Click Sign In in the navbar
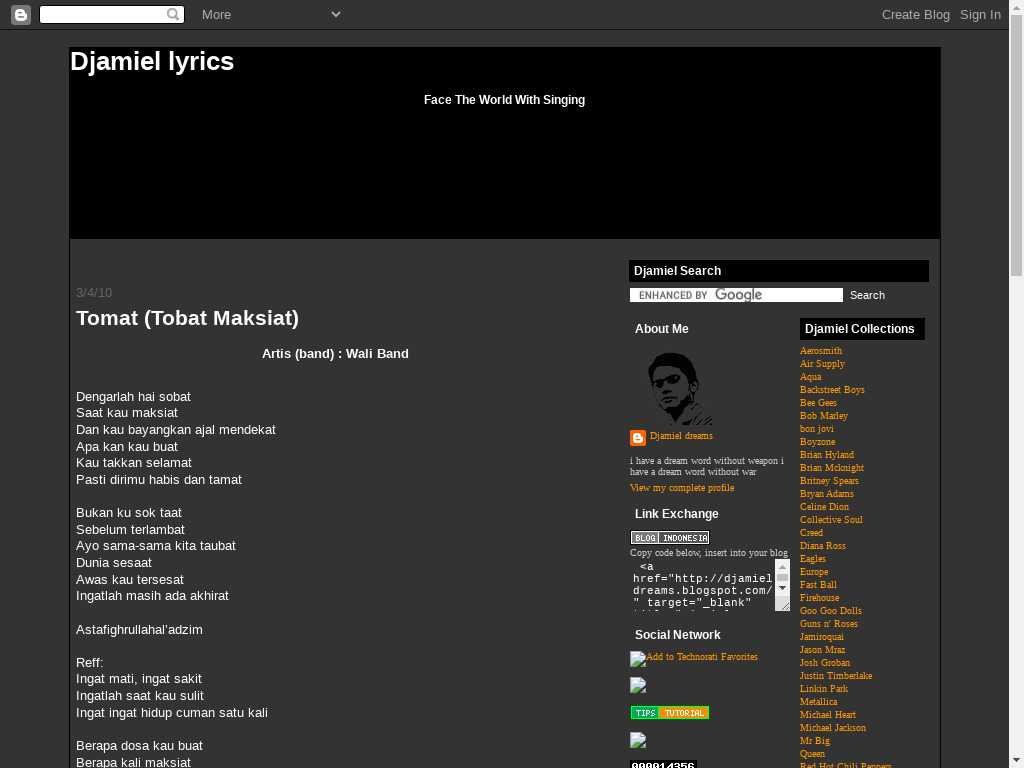Screen dimensions: 1024x768 [980, 14]
